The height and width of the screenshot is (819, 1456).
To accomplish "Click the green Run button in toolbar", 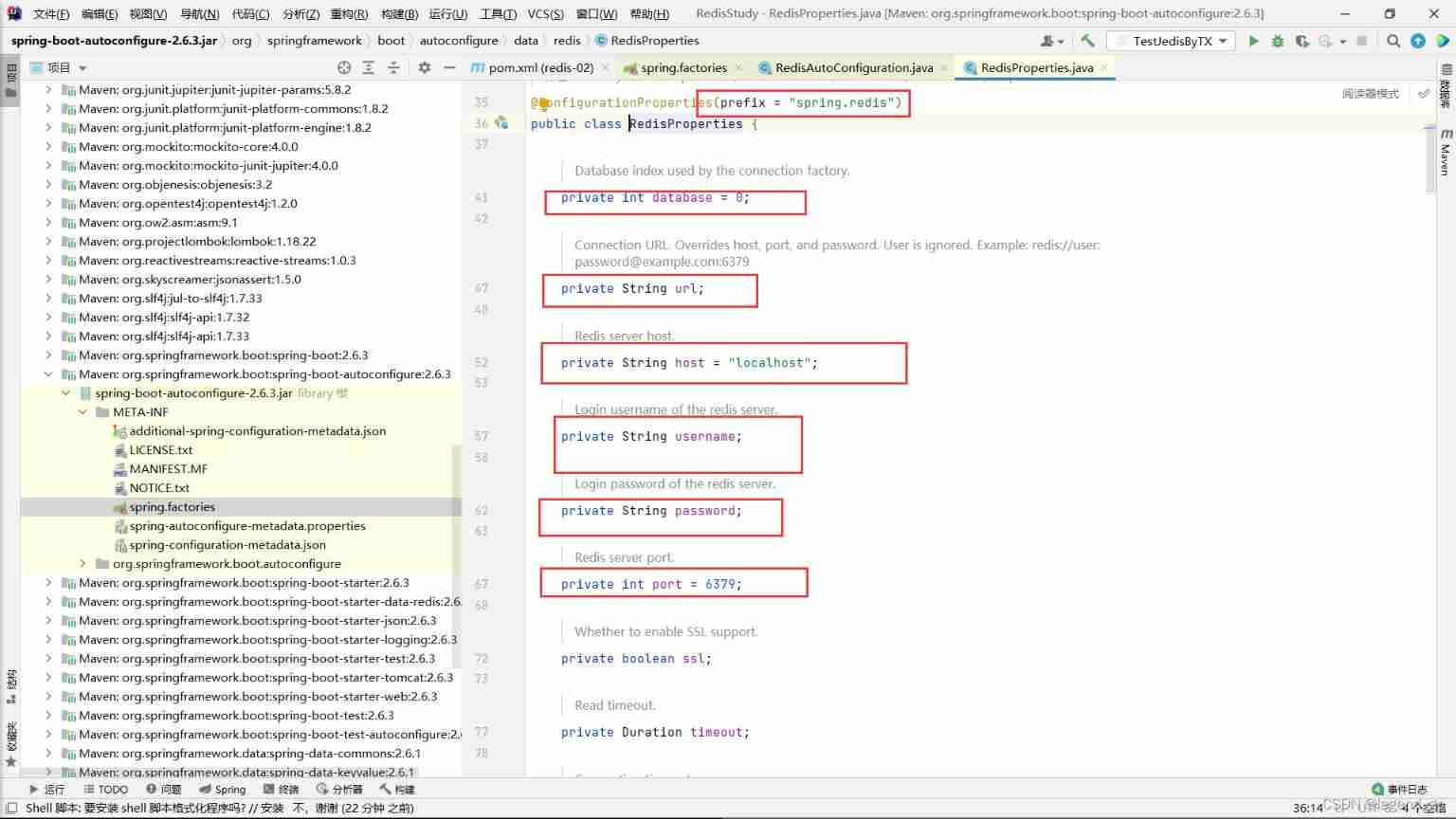I will pyautogui.click(x=1253, y=41).
